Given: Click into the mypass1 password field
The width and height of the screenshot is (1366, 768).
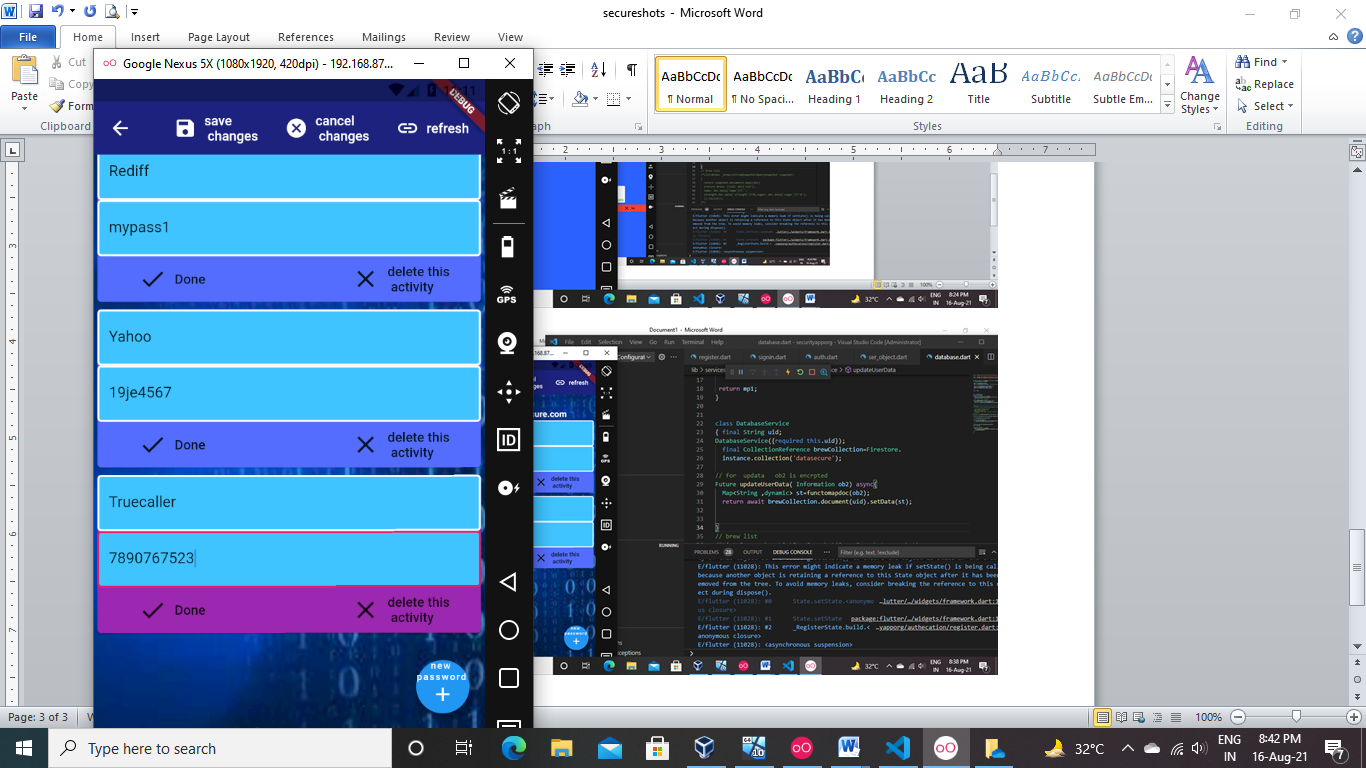Looking at the screenshot, I should [289, 227].
